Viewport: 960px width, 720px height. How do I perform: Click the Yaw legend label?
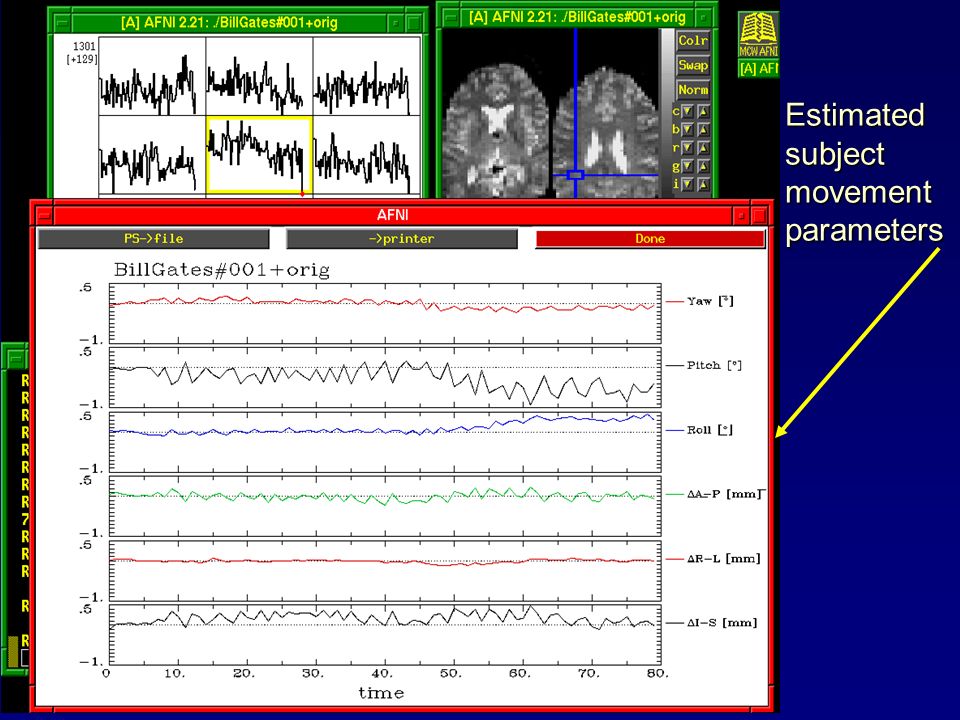(710, 301)
